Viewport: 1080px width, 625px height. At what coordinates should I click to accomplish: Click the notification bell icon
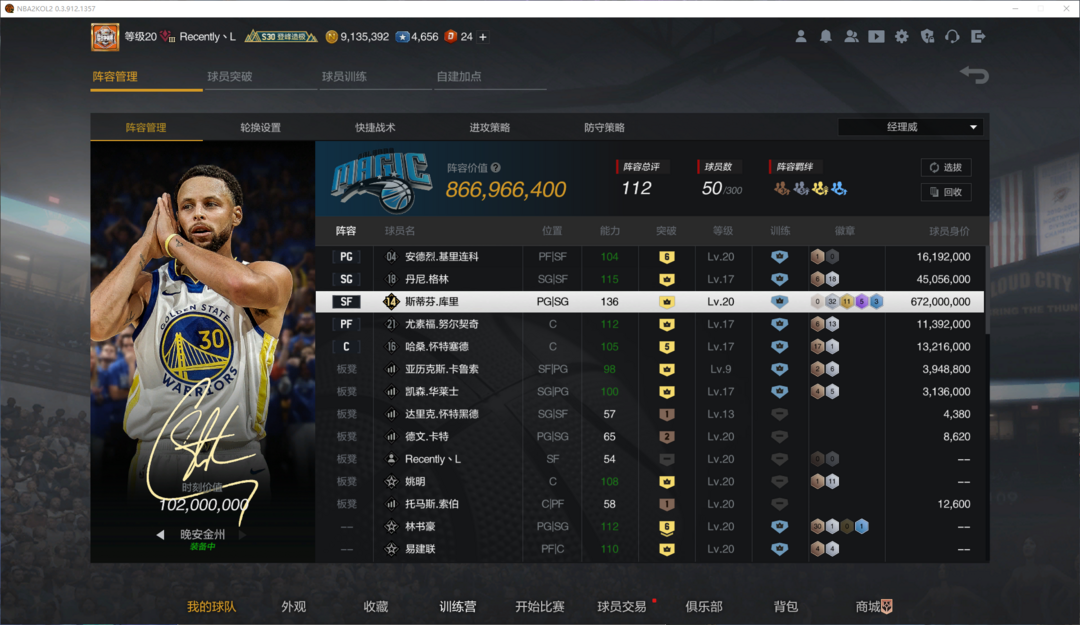[x=825, y=37]
